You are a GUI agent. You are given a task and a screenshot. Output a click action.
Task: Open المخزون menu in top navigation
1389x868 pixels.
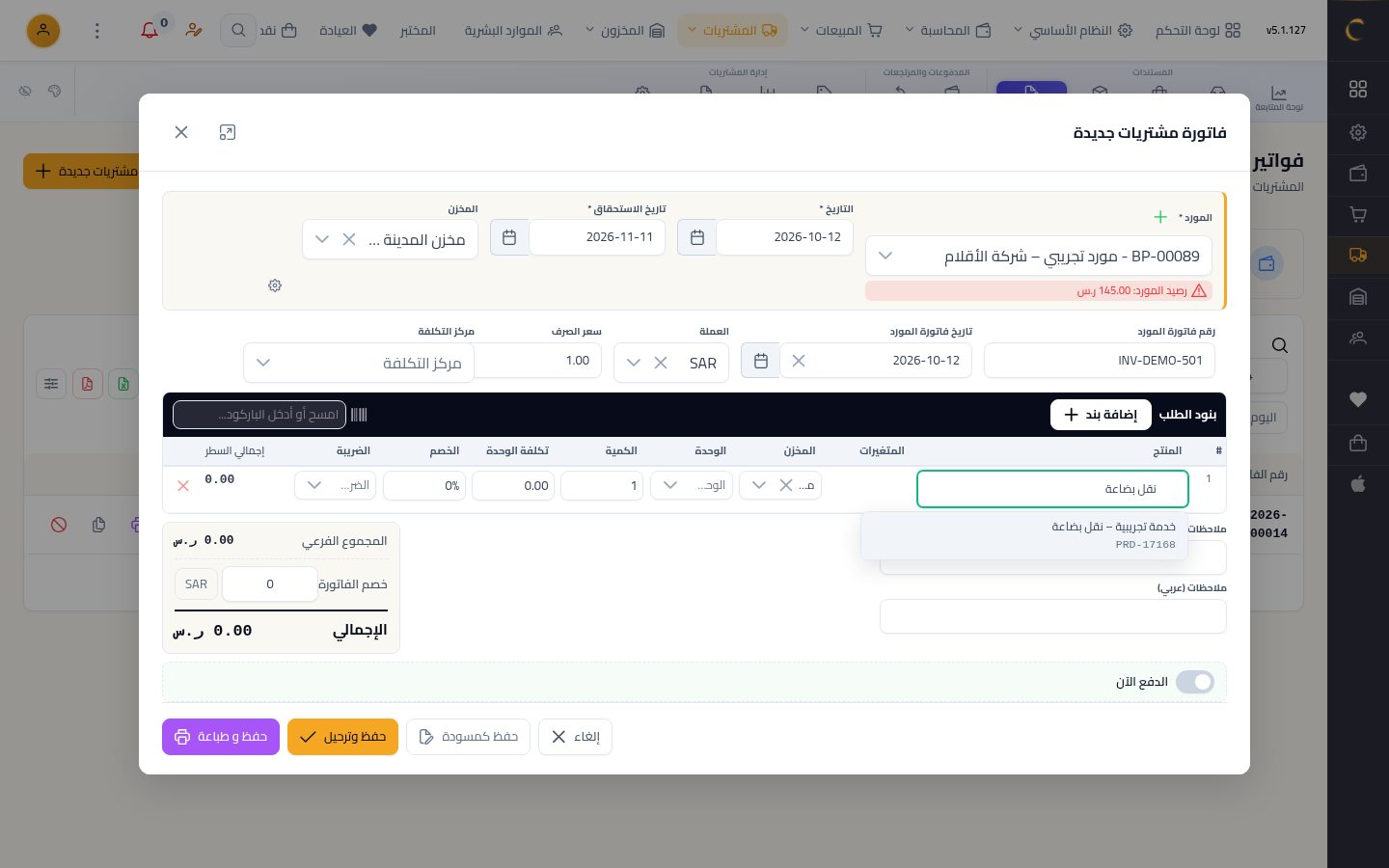(x=625, y=31)
